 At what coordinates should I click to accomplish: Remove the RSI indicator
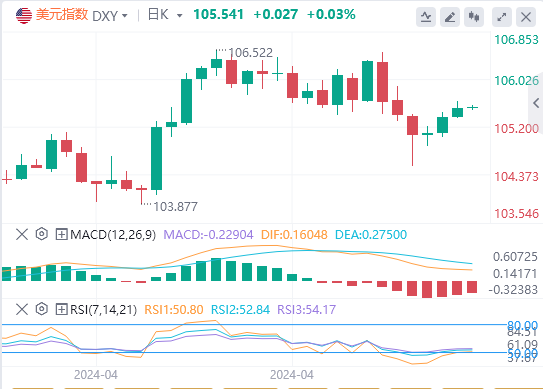(22, 309)
